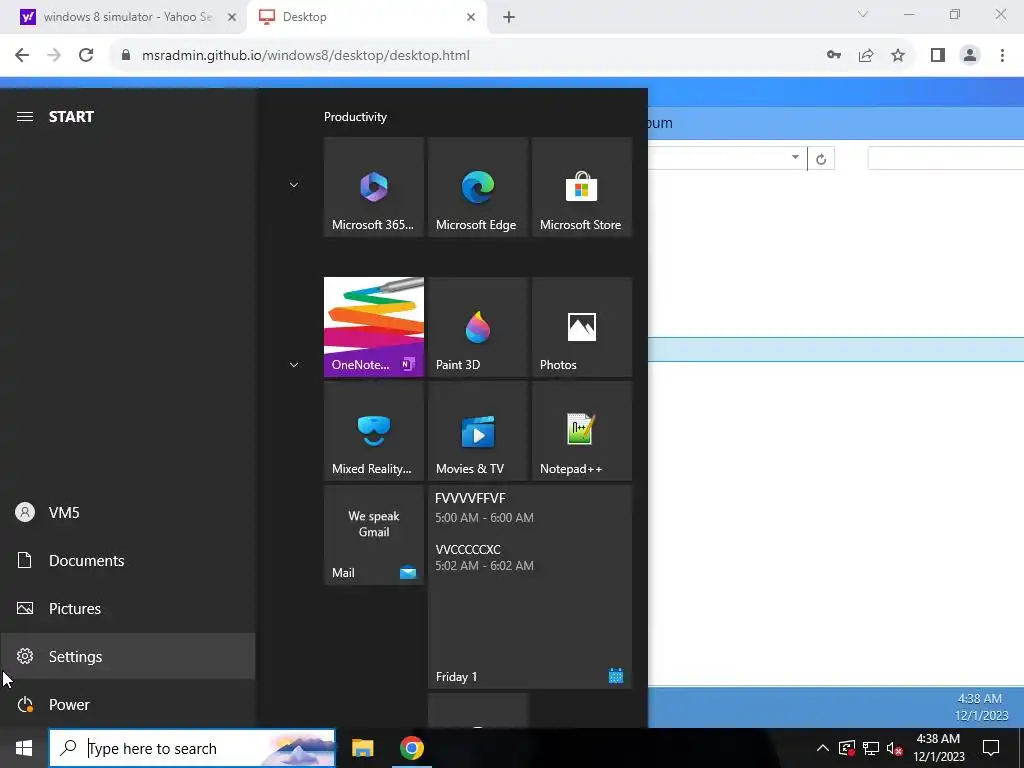Click the taskbar clock showing 4:38 AM
Viewport: 1024px width, 768px height.
(x=938, y=748)
